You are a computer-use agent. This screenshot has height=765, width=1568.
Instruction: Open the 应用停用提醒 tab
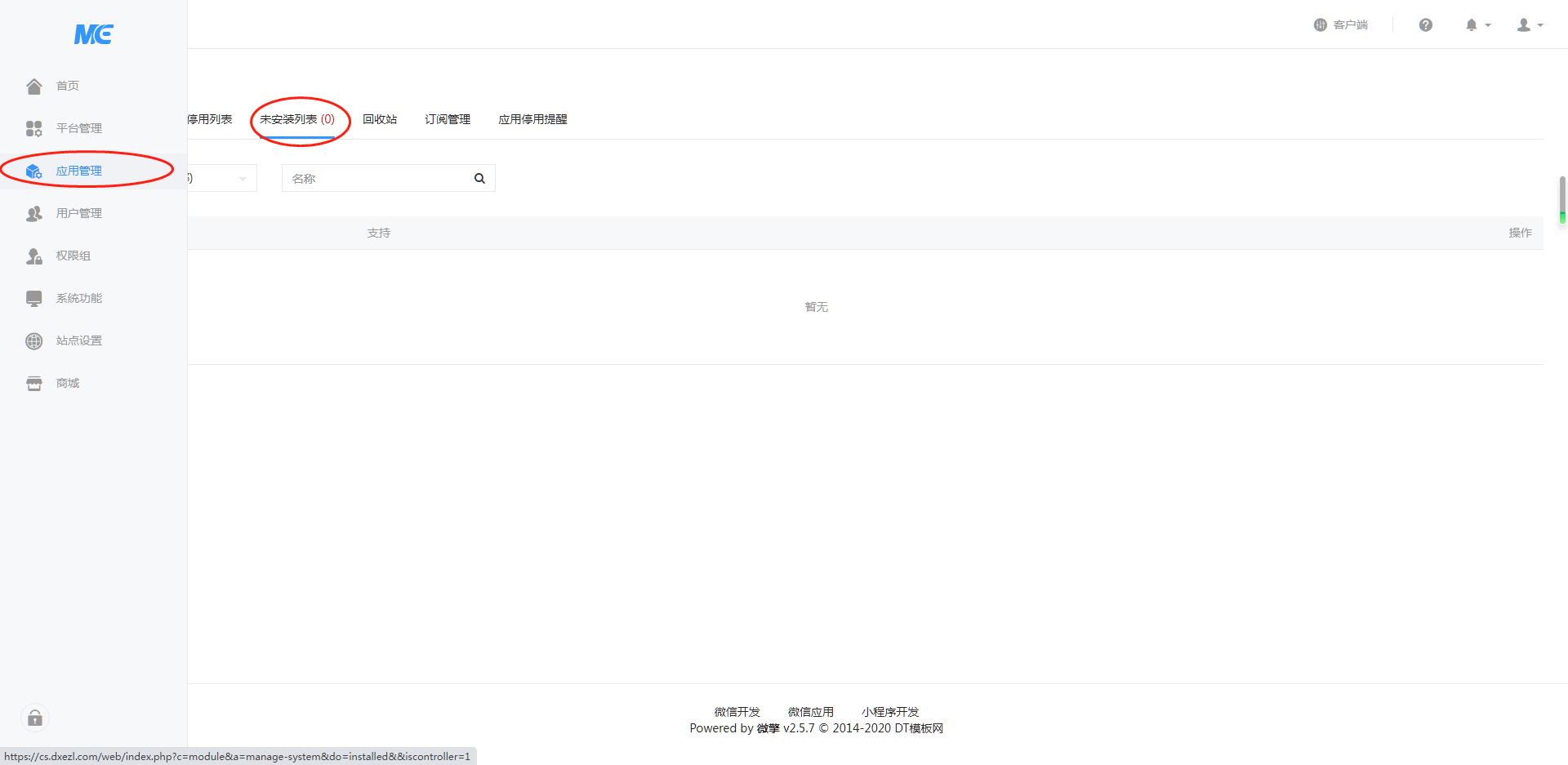click(532, 119)
